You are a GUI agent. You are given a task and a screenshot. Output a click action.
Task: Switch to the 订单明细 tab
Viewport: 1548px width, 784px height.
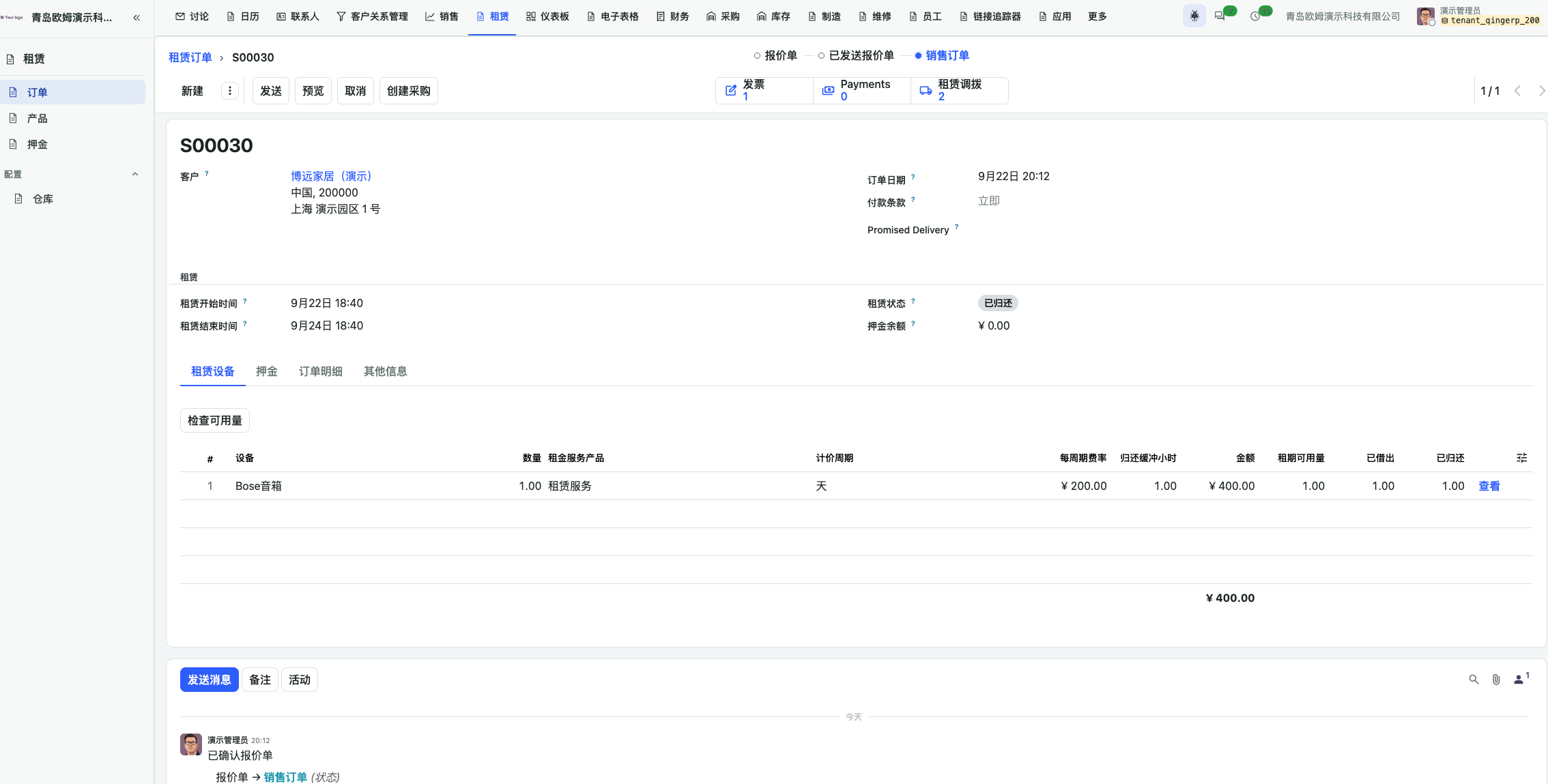(320, 371)
